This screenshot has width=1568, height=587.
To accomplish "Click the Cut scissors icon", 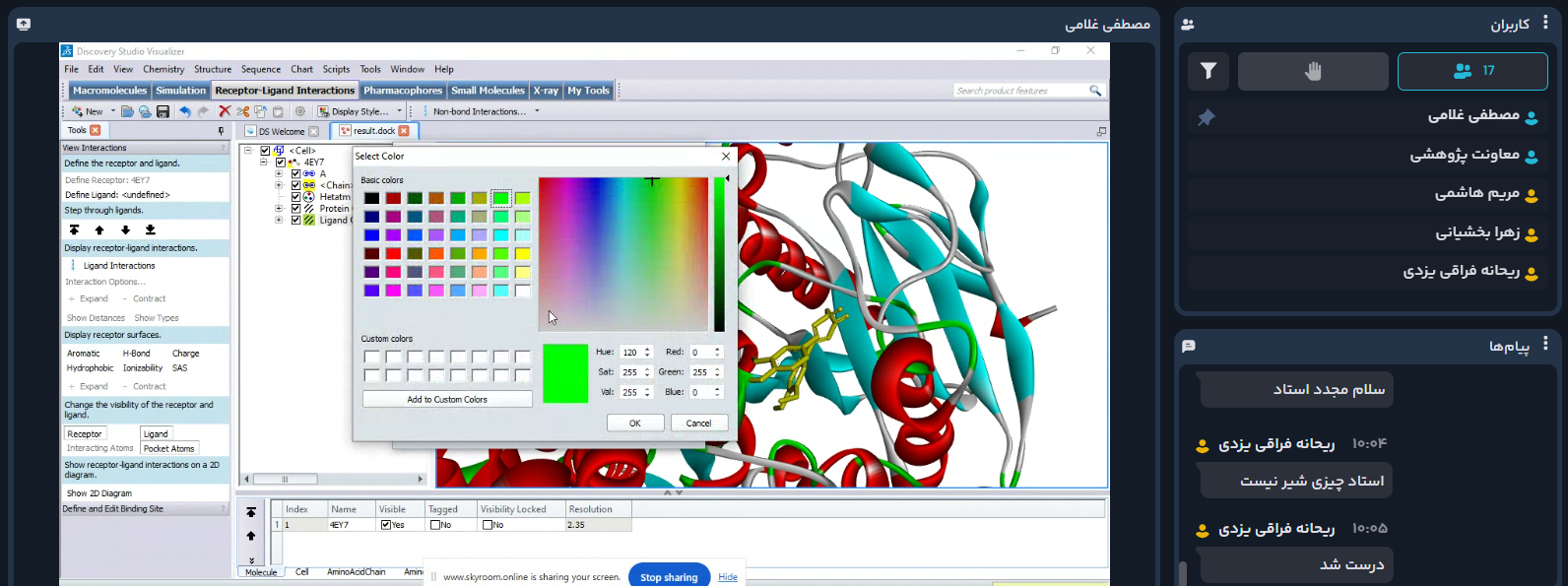I will click(242, 112).
